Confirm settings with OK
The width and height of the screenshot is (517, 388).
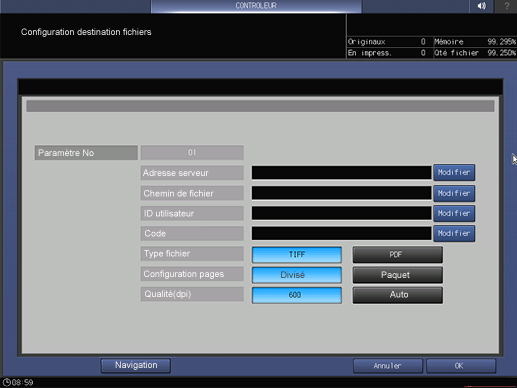tap(461, 366)
